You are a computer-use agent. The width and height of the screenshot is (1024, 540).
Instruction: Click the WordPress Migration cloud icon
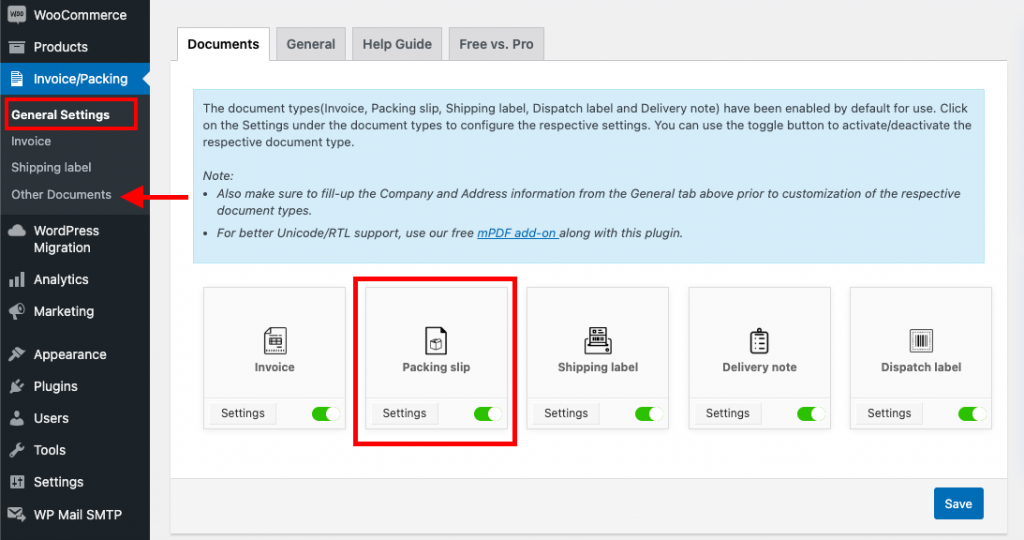tap(16, 230)
